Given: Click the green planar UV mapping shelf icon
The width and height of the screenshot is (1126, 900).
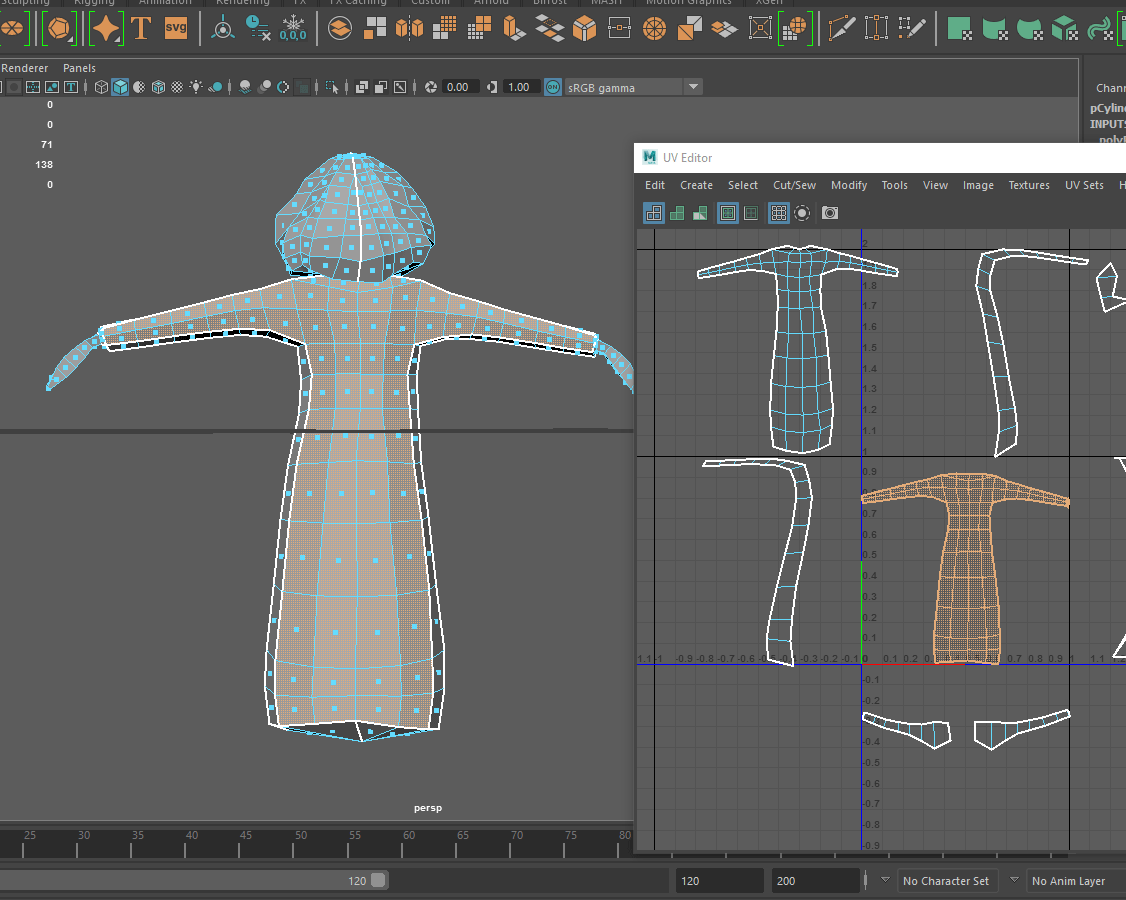Looking at the screenshot, I should click(959, 29).
